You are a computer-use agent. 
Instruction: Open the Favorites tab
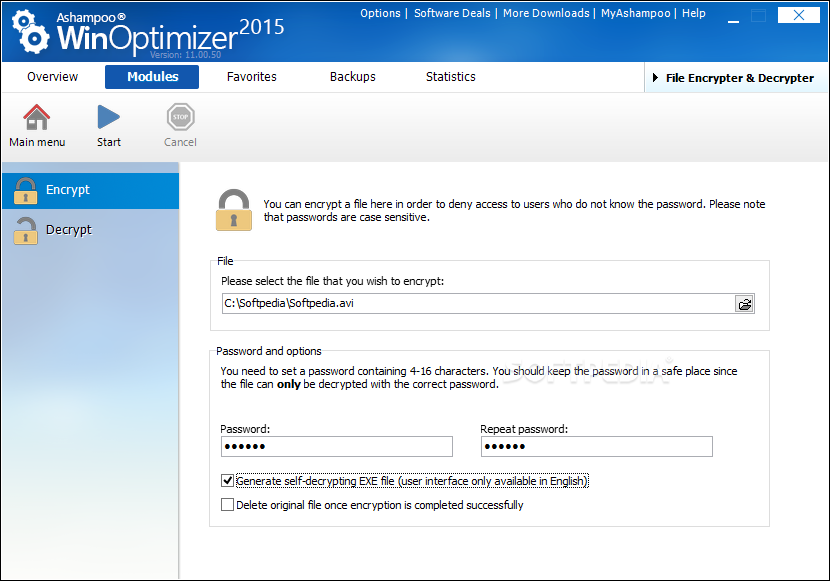click(x=251, y=77)
